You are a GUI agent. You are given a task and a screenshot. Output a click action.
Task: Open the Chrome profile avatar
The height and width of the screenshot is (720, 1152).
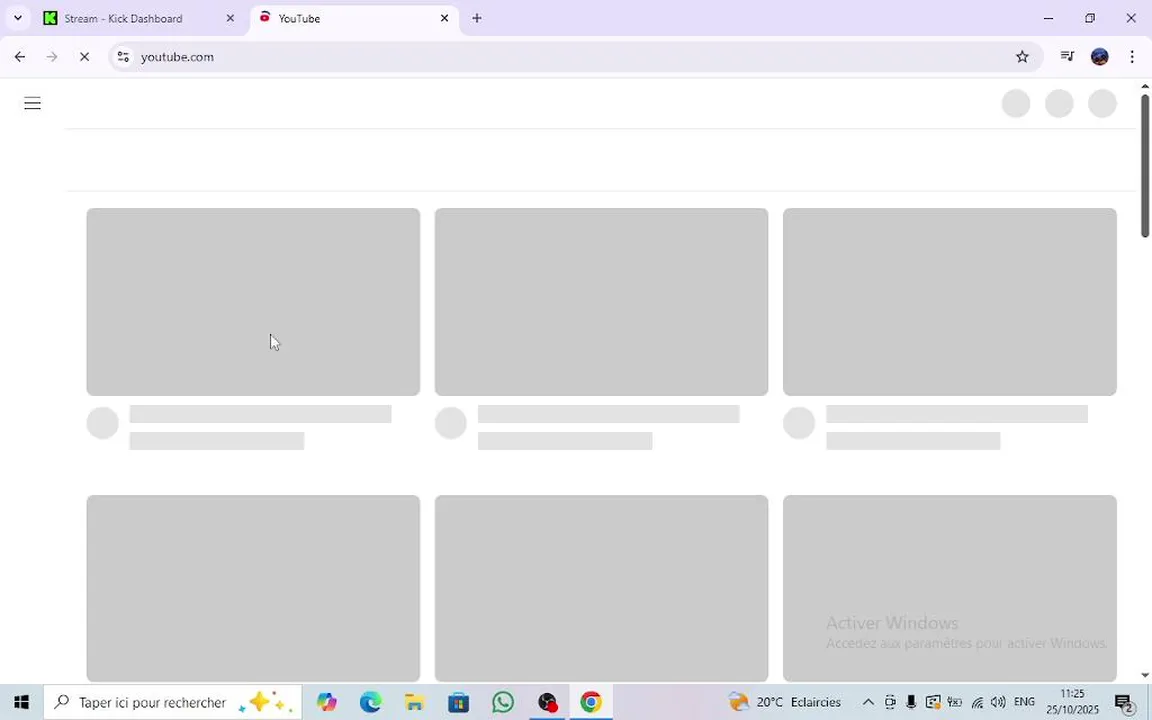1099,57
